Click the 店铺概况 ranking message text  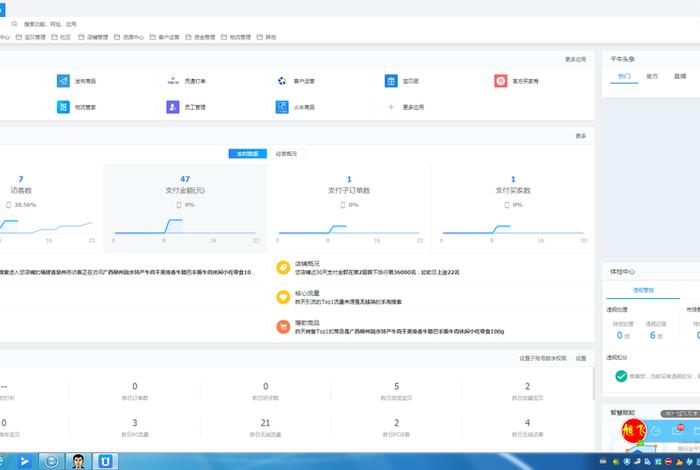click(x=377, y=272)
